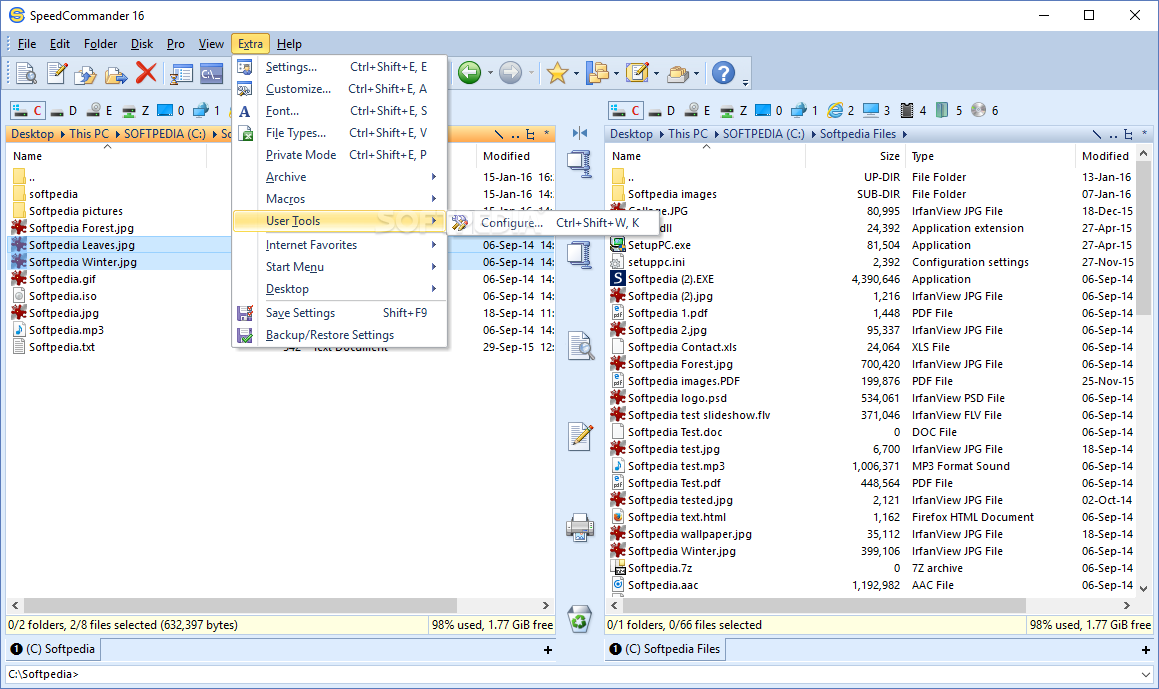This screenshot has width=1159, height=689.
Task: Click the copy files toolbar icon
Action: 86,73
